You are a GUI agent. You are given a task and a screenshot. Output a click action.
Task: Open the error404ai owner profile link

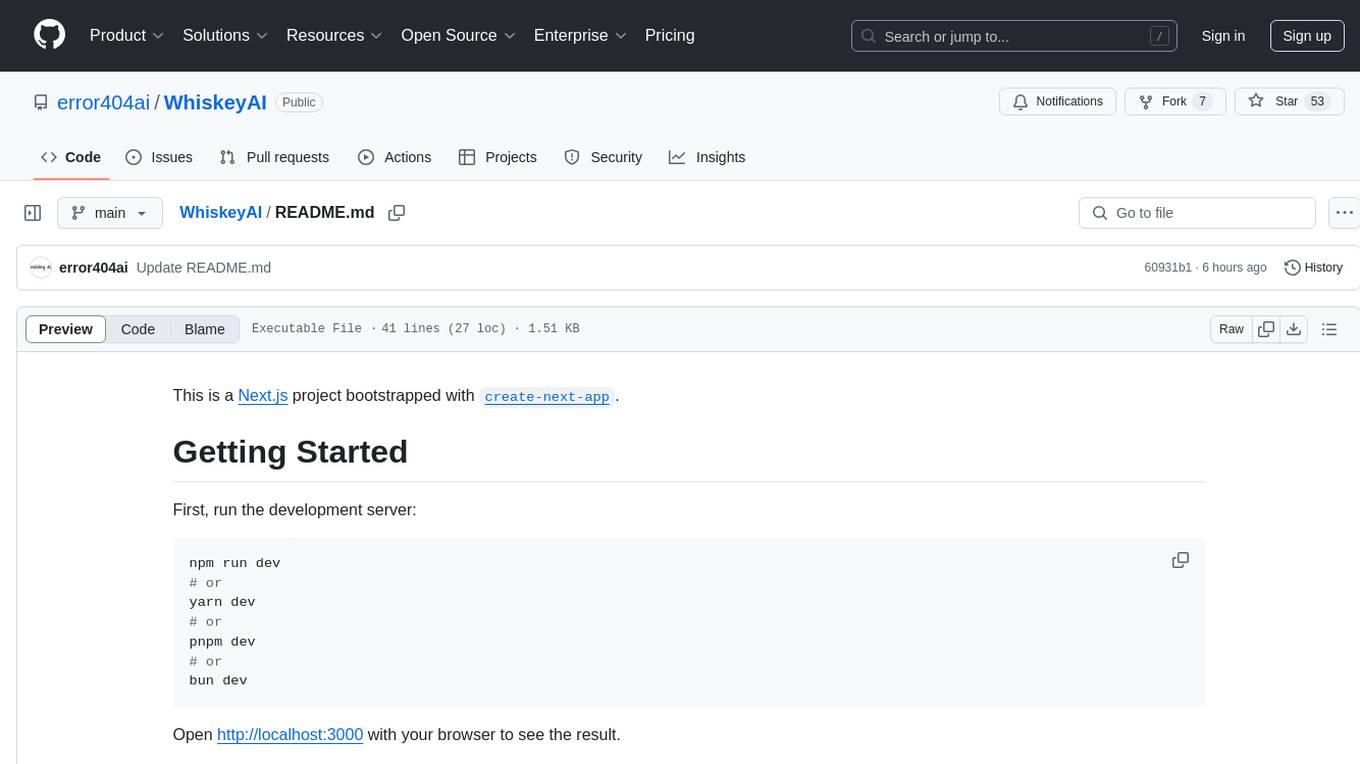pyautogui.click(x=104, y=102)
